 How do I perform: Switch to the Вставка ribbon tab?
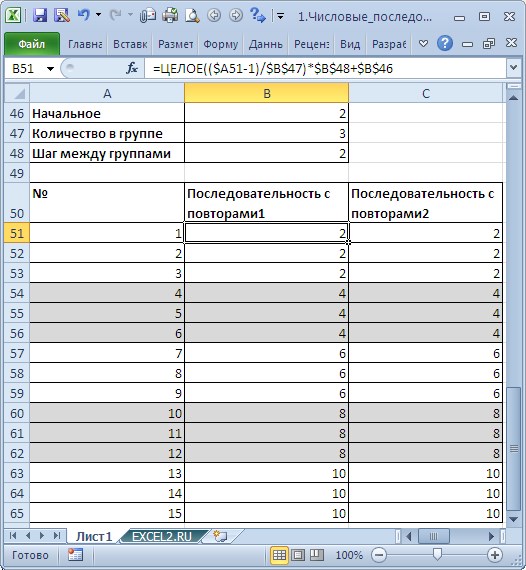130,44
